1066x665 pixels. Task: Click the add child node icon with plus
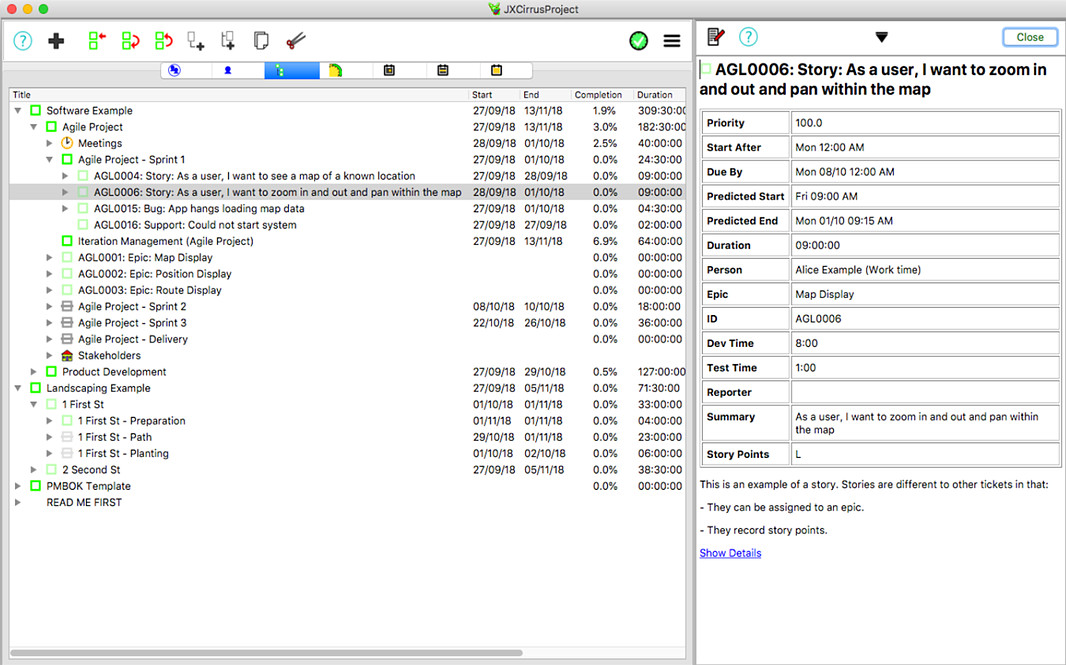(x=196, y=41)
